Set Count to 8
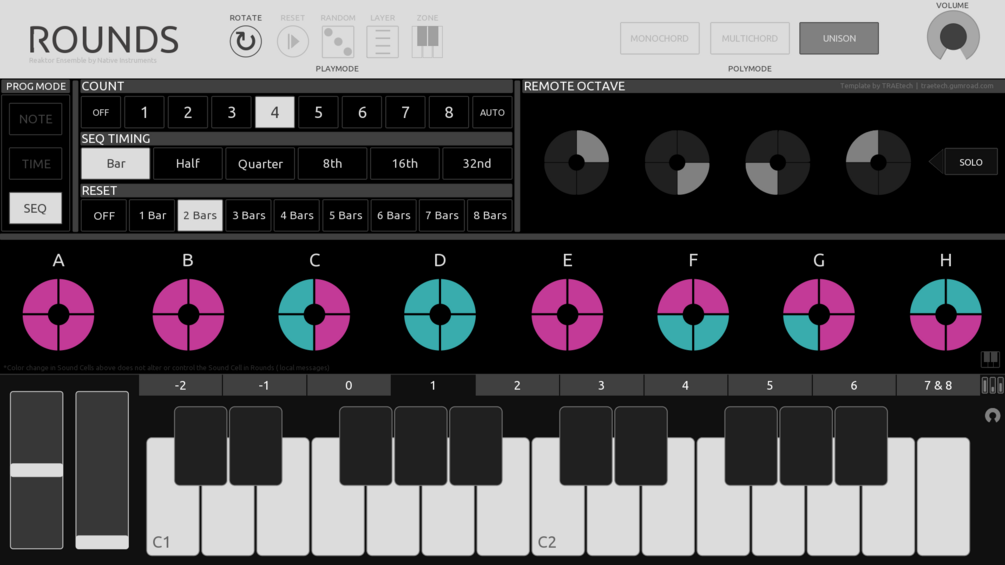The image size is (1005, 565). 449,112
